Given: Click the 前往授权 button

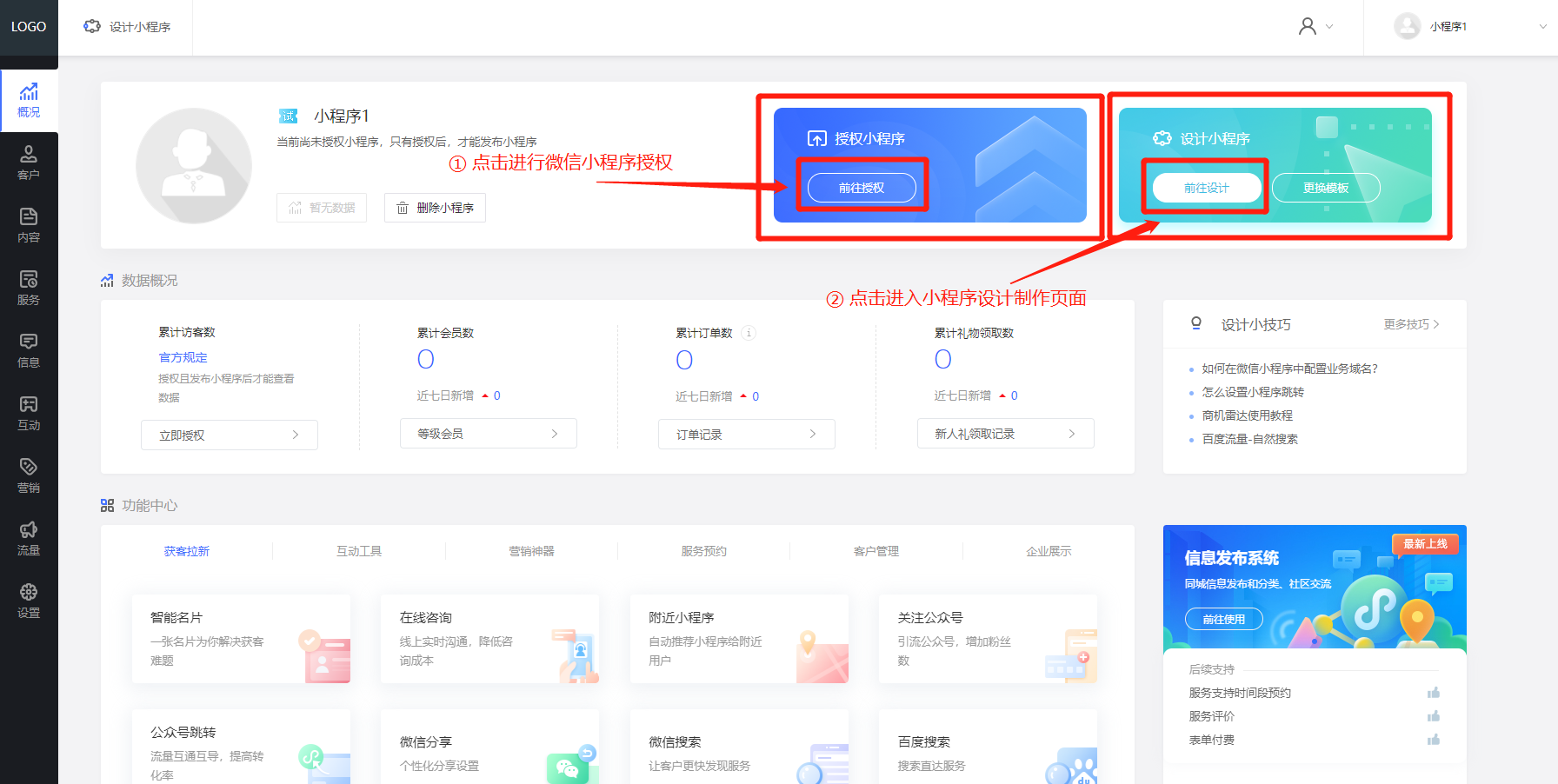Looking at the screenshot, I should point(862,188).
